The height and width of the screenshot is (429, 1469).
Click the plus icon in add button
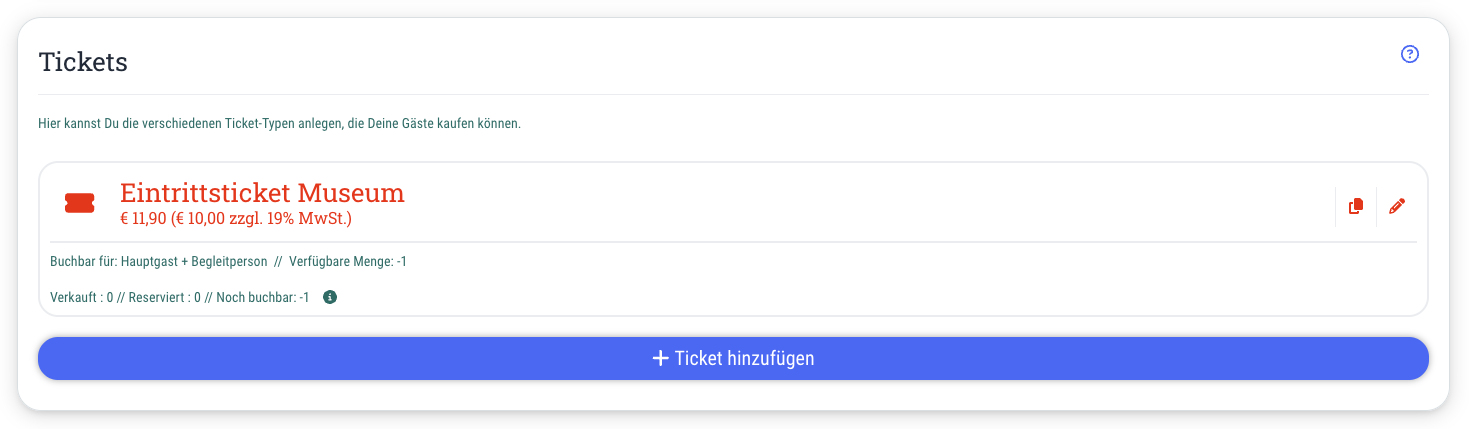tap(660, 358)
